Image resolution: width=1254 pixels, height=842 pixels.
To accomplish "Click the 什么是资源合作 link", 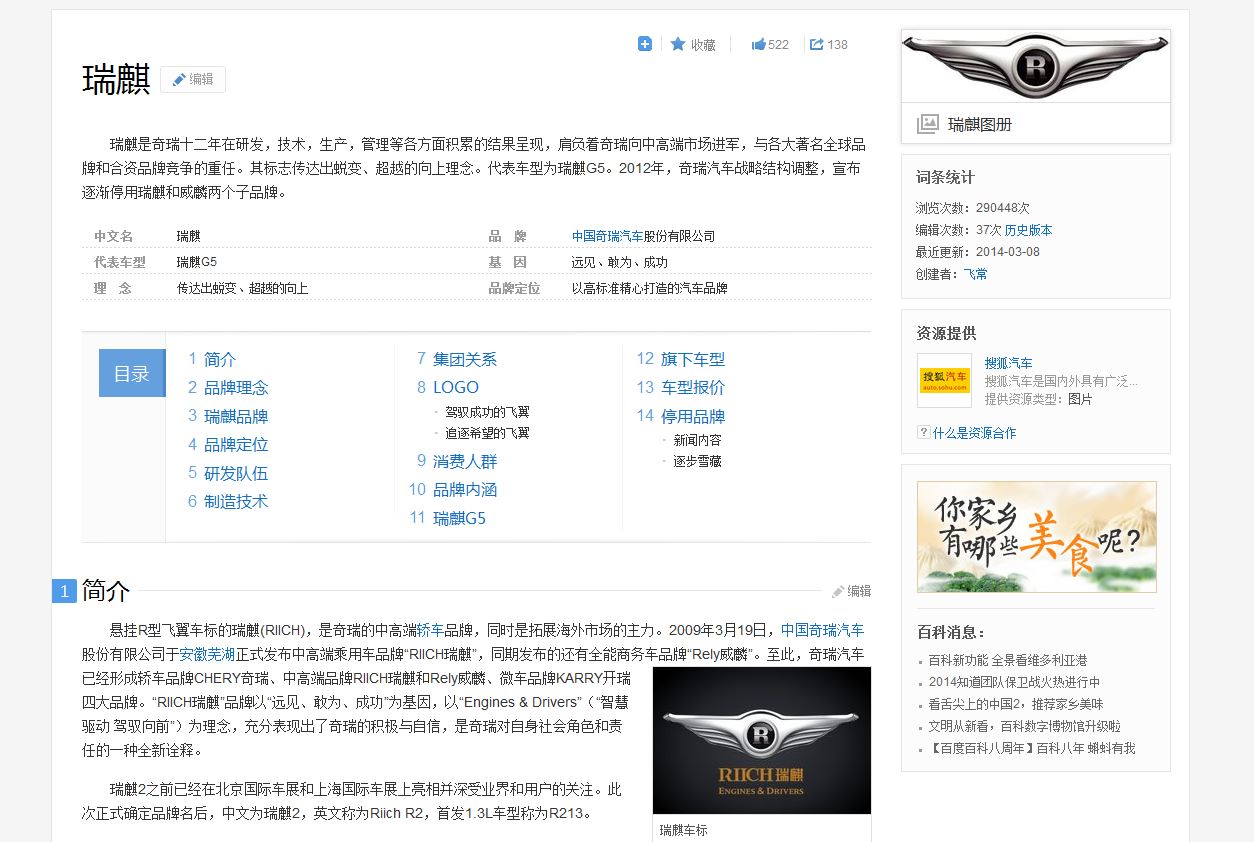I will point(974,433).
